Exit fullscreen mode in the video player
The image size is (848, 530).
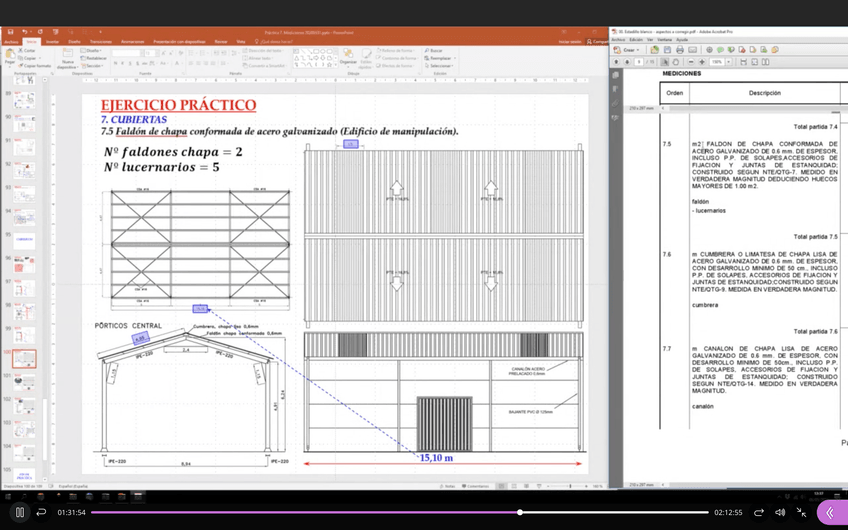tap(801, 512)
